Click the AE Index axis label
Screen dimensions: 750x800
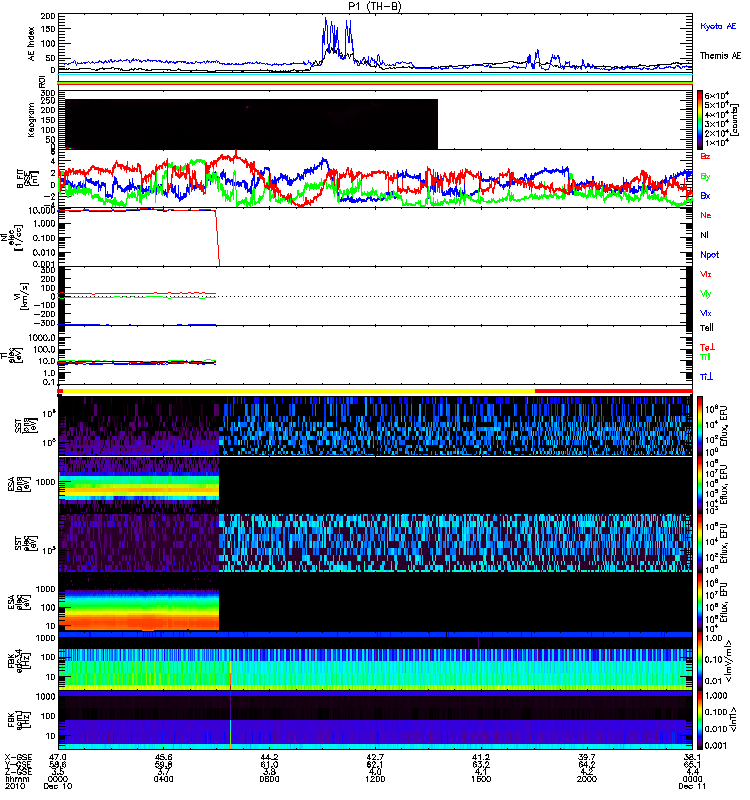(x=31, y=44)
